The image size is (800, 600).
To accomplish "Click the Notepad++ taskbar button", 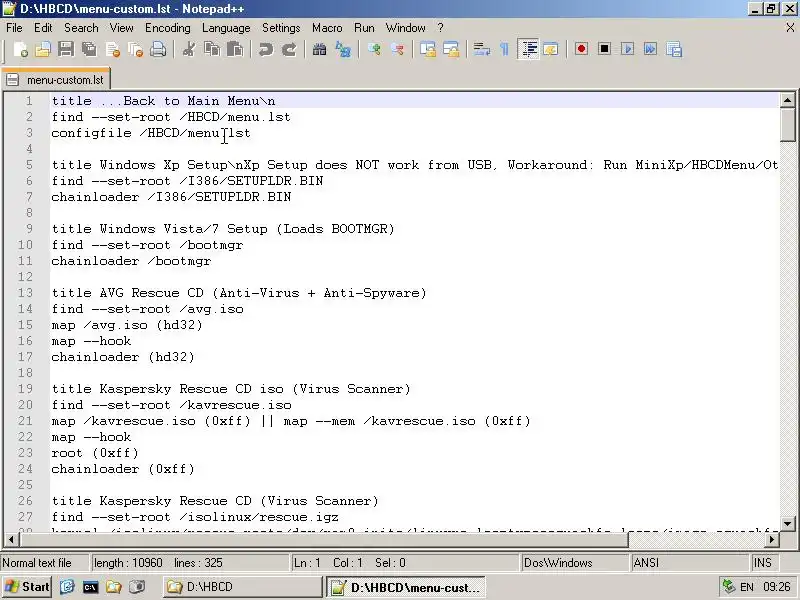I will click(406, 587).
